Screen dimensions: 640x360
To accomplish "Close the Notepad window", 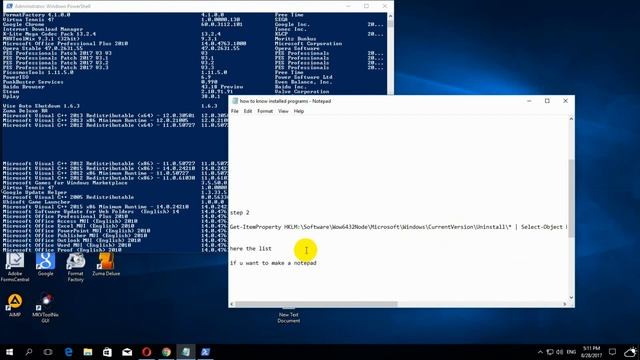I will [565, 101].
